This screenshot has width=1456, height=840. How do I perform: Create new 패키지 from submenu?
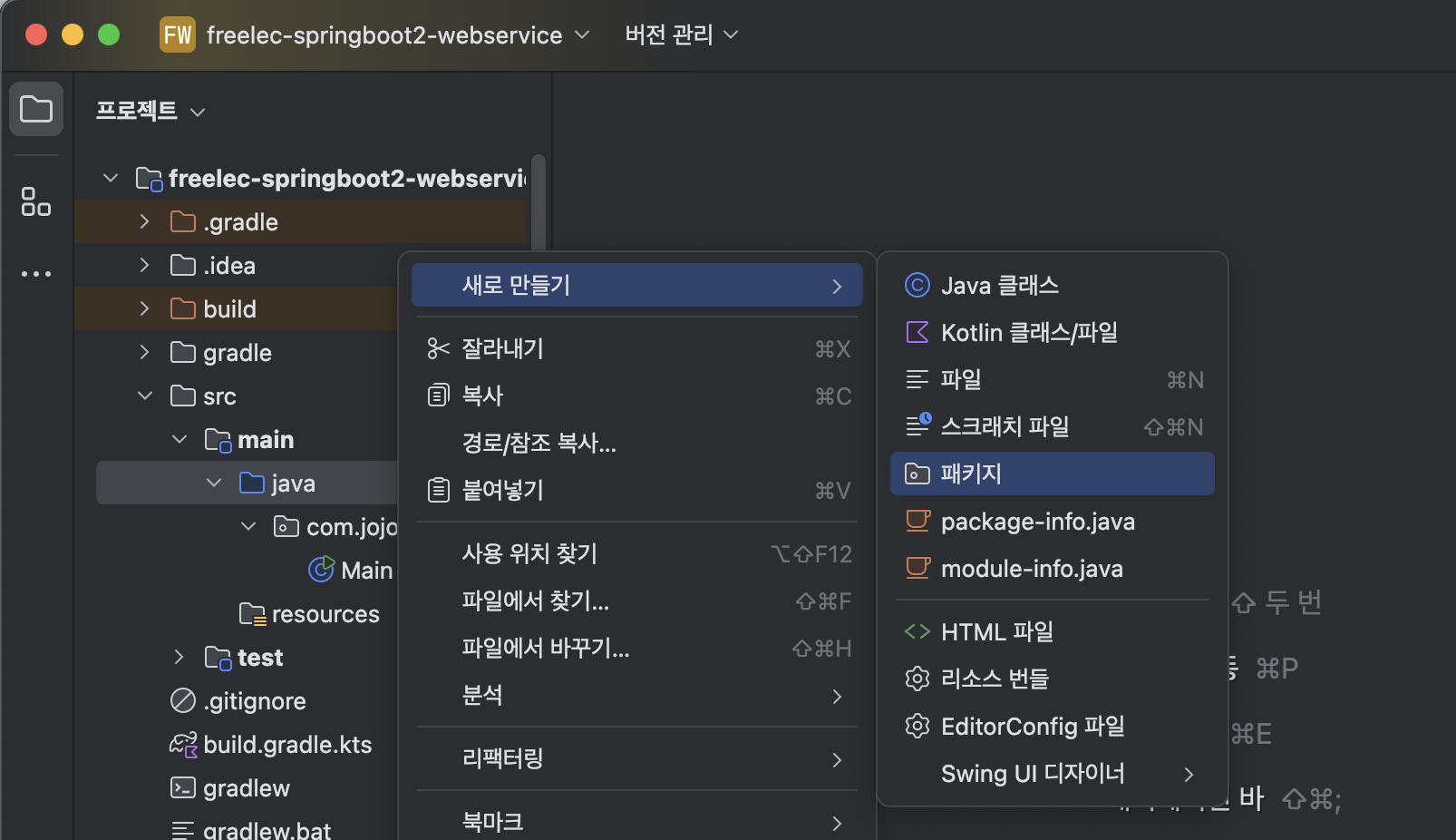[x=1052, y=474]
